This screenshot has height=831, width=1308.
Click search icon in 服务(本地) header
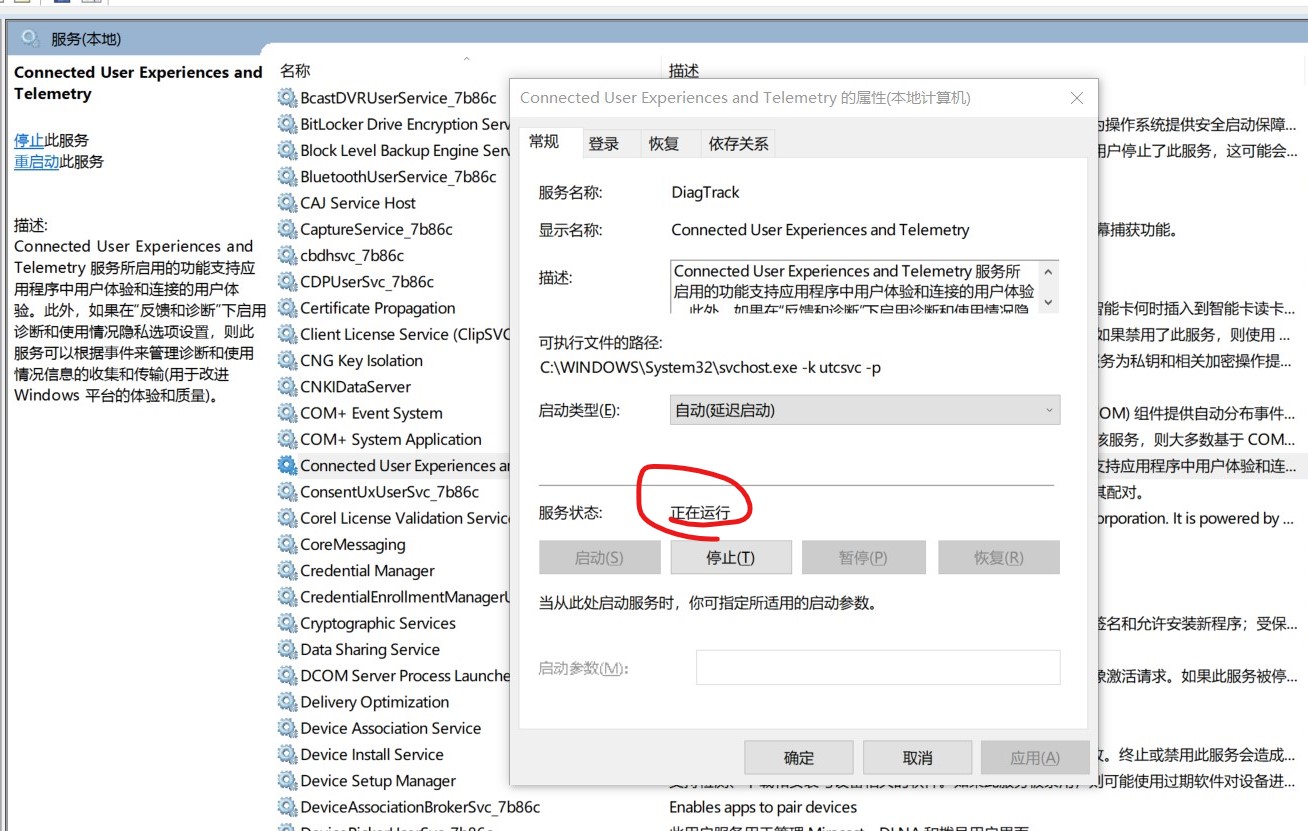pos(31,39)
